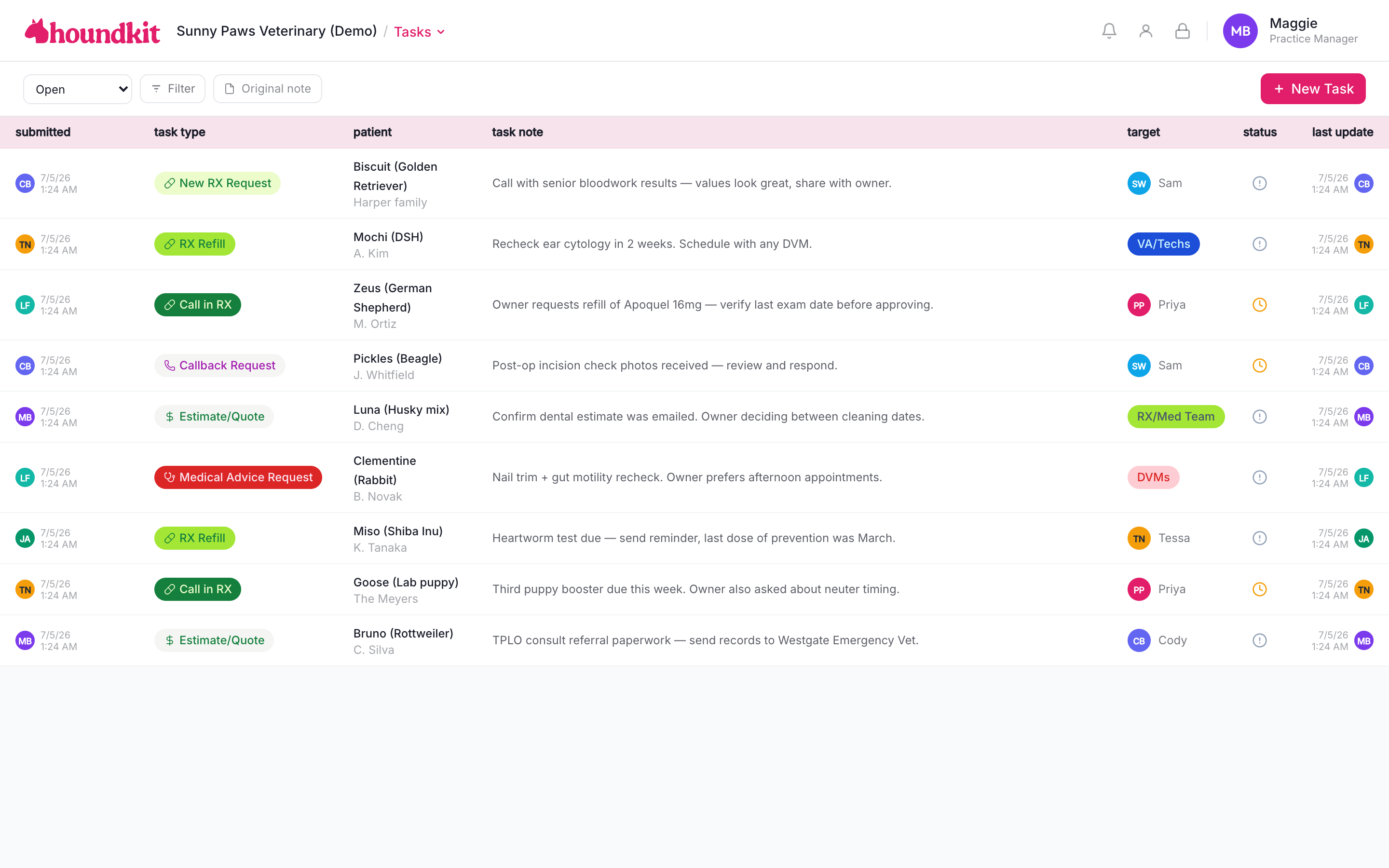Select patient Biscuit (Golden Retriever)
The image size is (1389, 868).
[395, 176]
